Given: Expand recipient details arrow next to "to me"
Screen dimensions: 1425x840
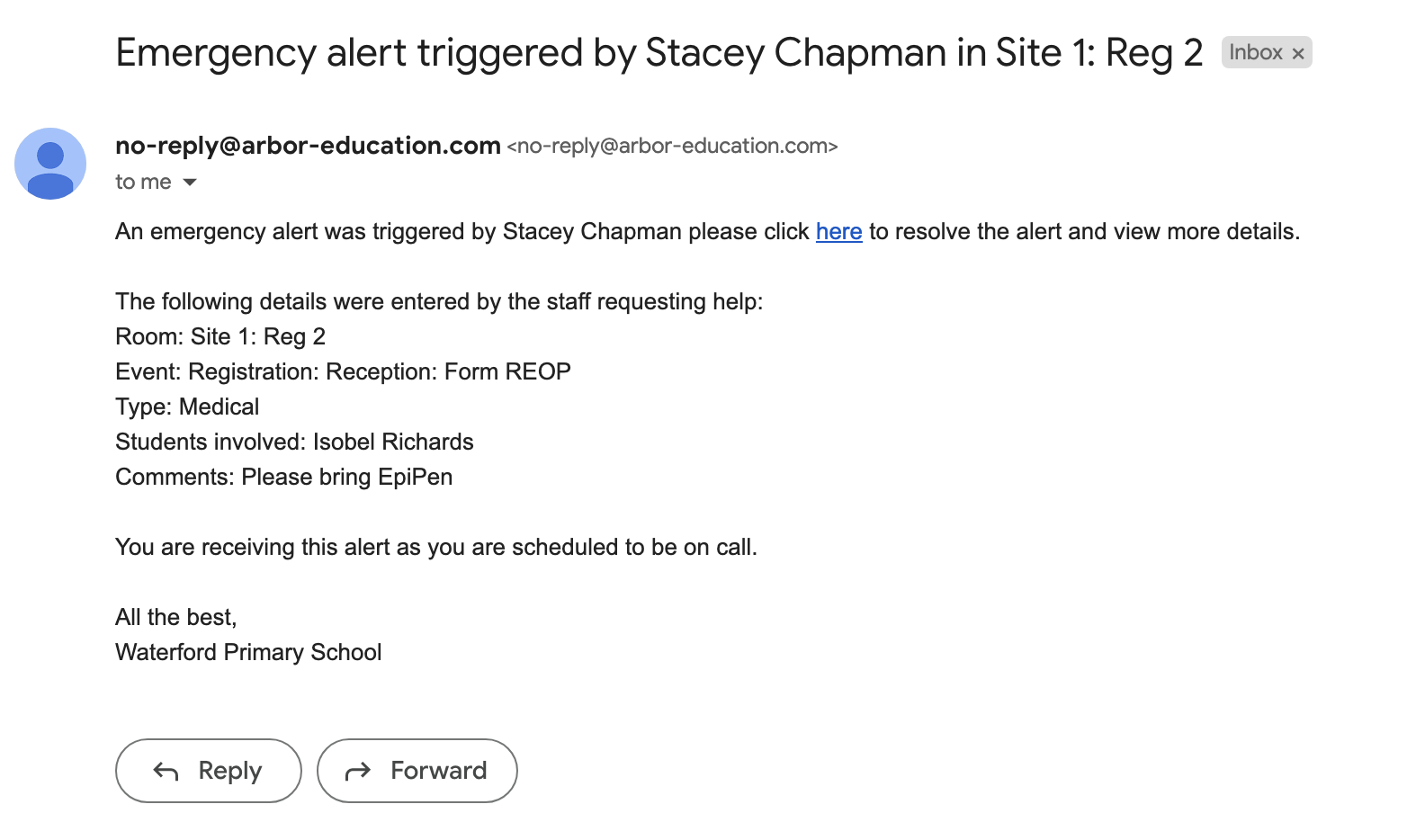Looking at the screenshot, I should [190, 183].
